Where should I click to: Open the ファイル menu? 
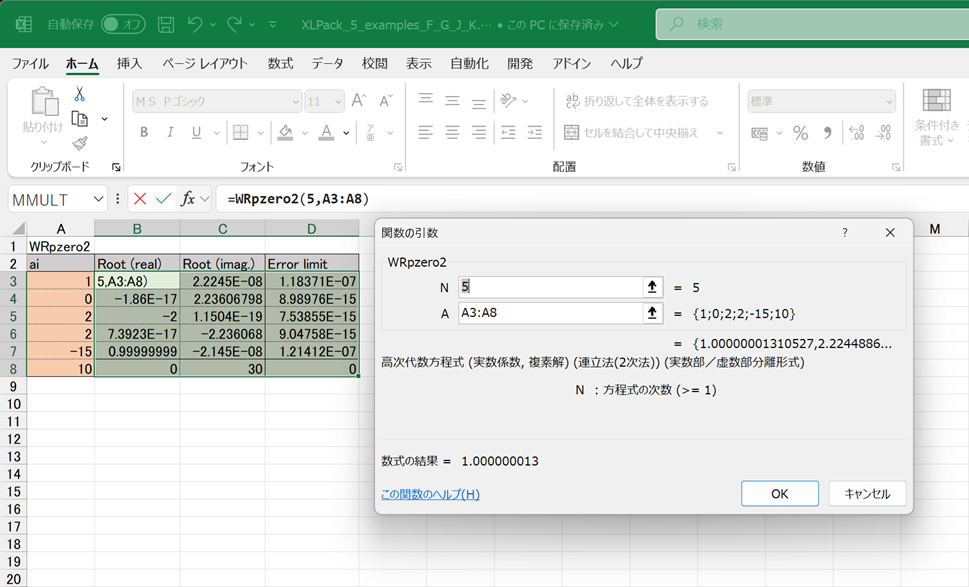pos(30,63)
